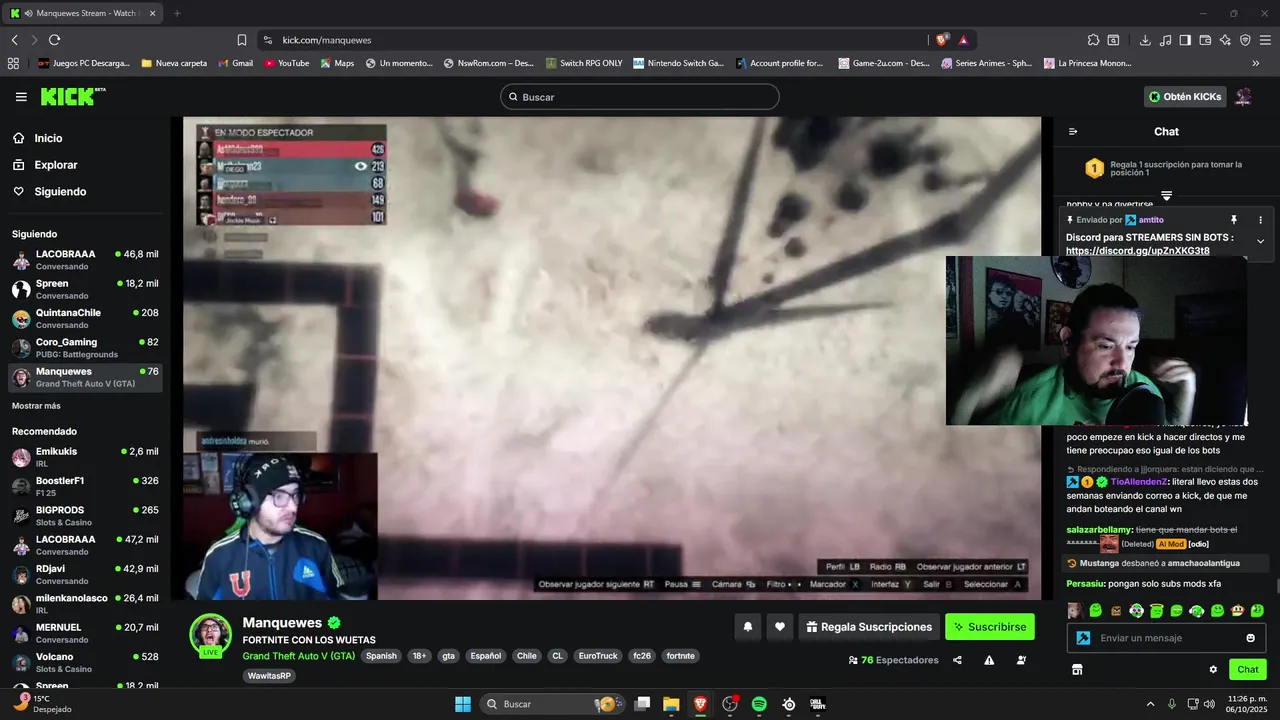
Task: Bookmark this page icon in address bar
Action: click(242, 40)
